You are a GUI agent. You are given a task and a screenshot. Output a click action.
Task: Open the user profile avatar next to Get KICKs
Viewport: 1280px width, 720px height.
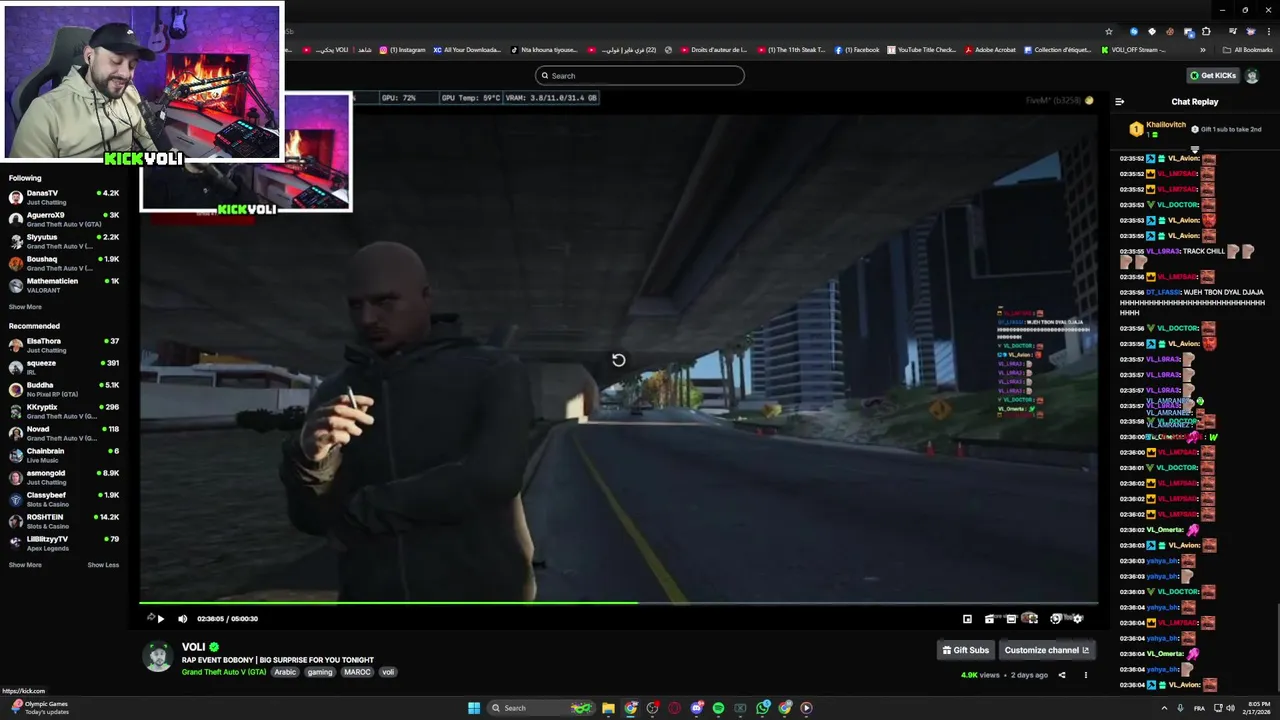[x=1252, y=76]
